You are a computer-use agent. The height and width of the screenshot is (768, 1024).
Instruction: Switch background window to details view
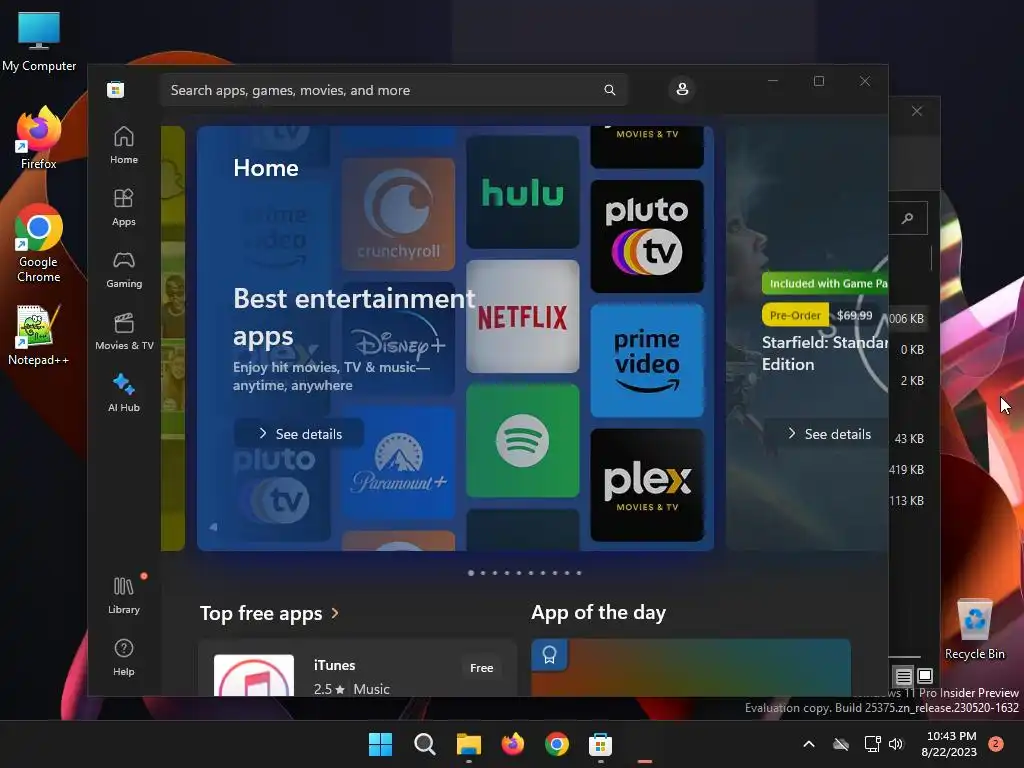tap(903, 676)
